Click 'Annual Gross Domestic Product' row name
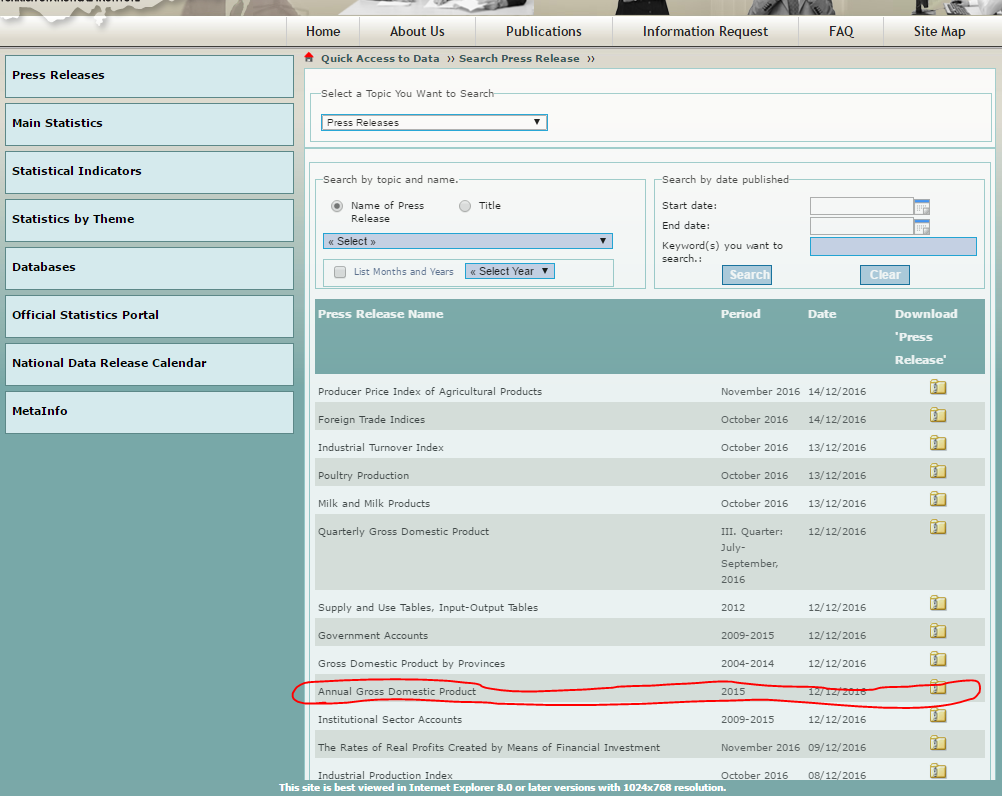The image size is (1002, 796). [x=397, y=692]
